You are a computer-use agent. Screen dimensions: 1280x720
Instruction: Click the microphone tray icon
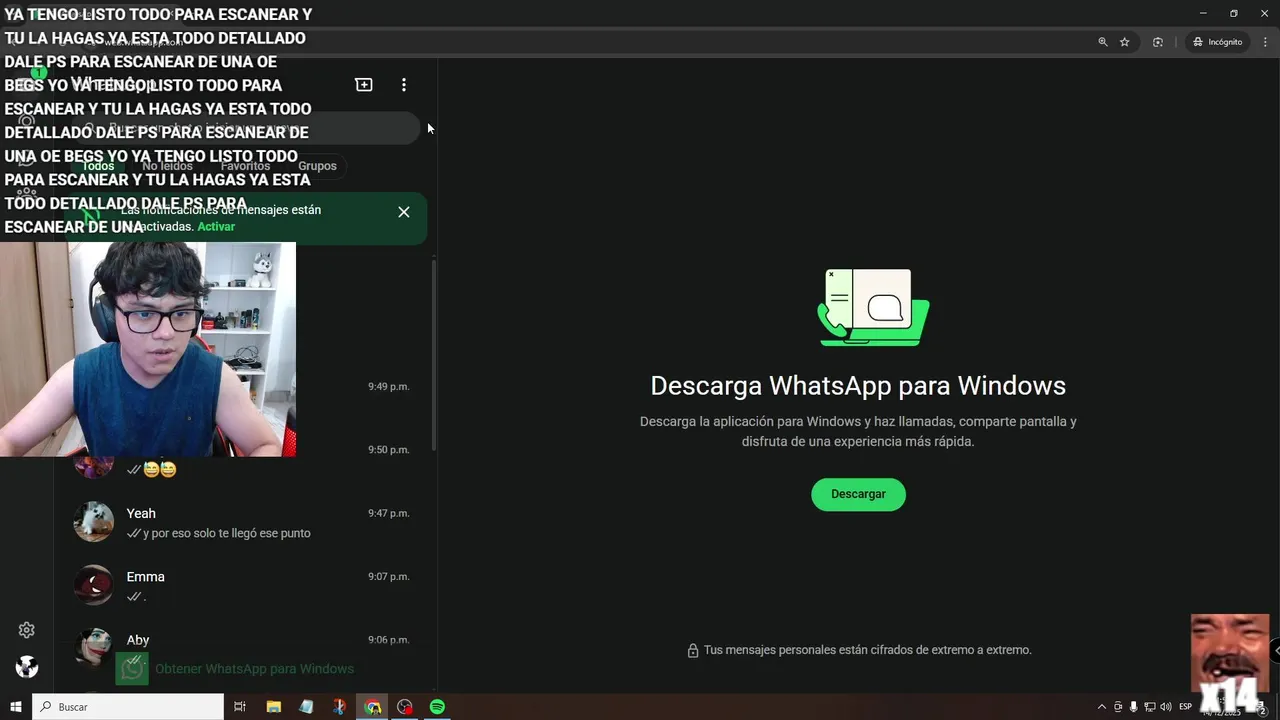pyautogui.click(x=1134, y=707)
